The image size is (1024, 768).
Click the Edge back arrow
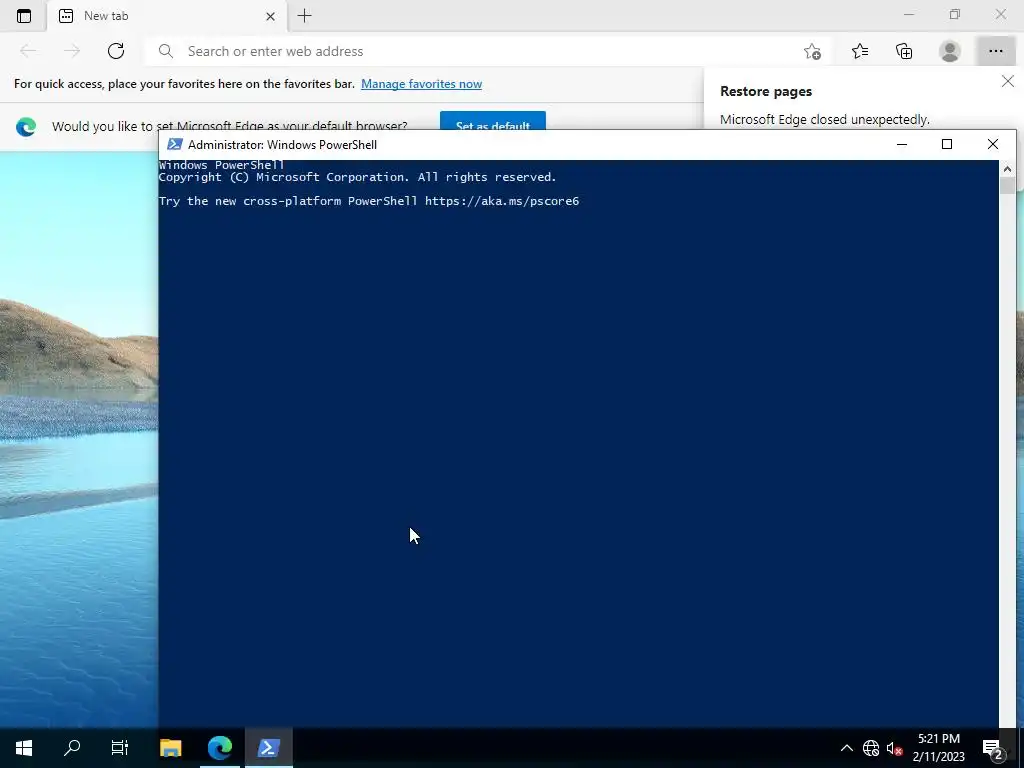pyautogui.click(x=28, y=51)
